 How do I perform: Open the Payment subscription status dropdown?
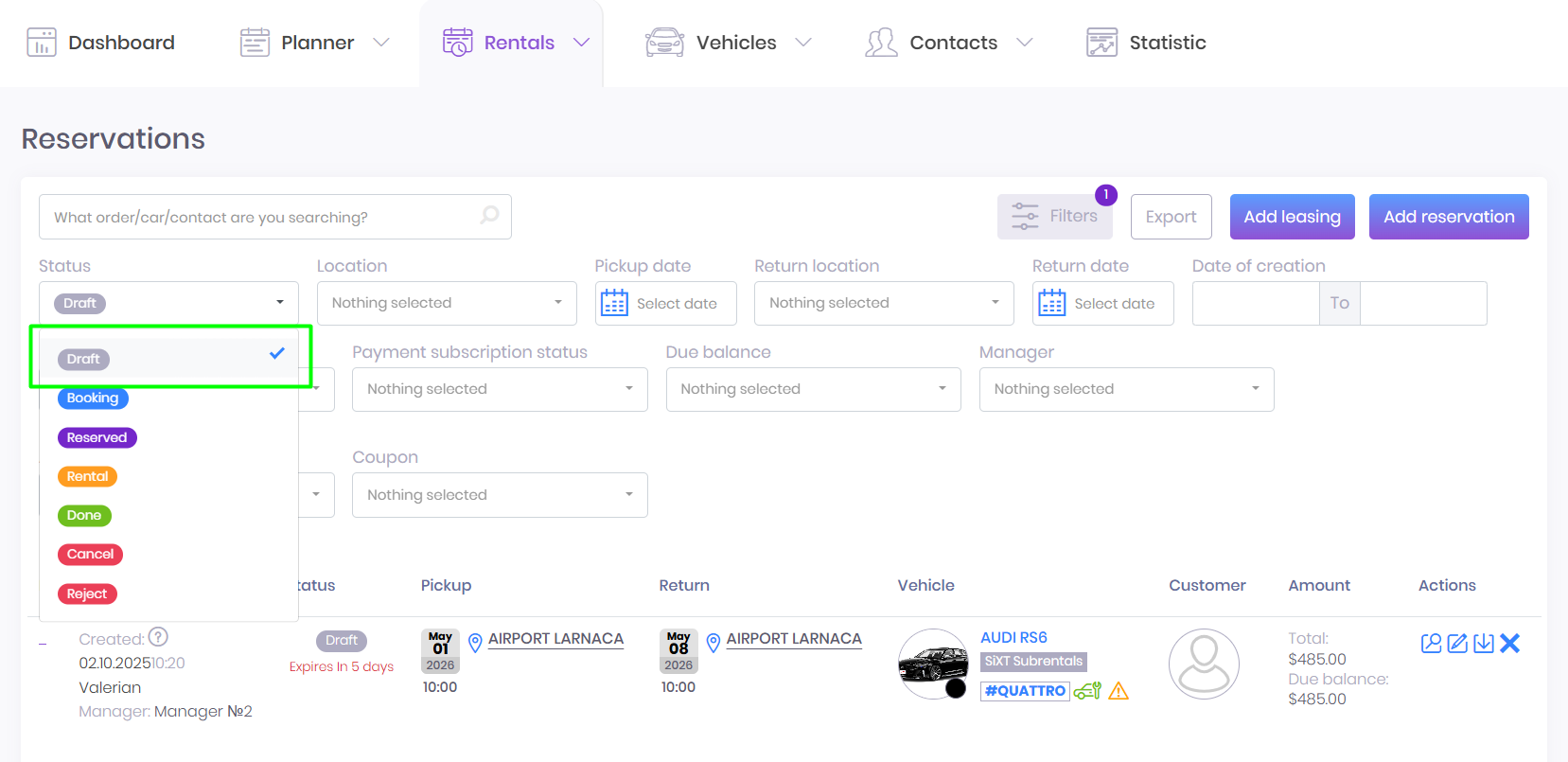[x=499, y=389]
